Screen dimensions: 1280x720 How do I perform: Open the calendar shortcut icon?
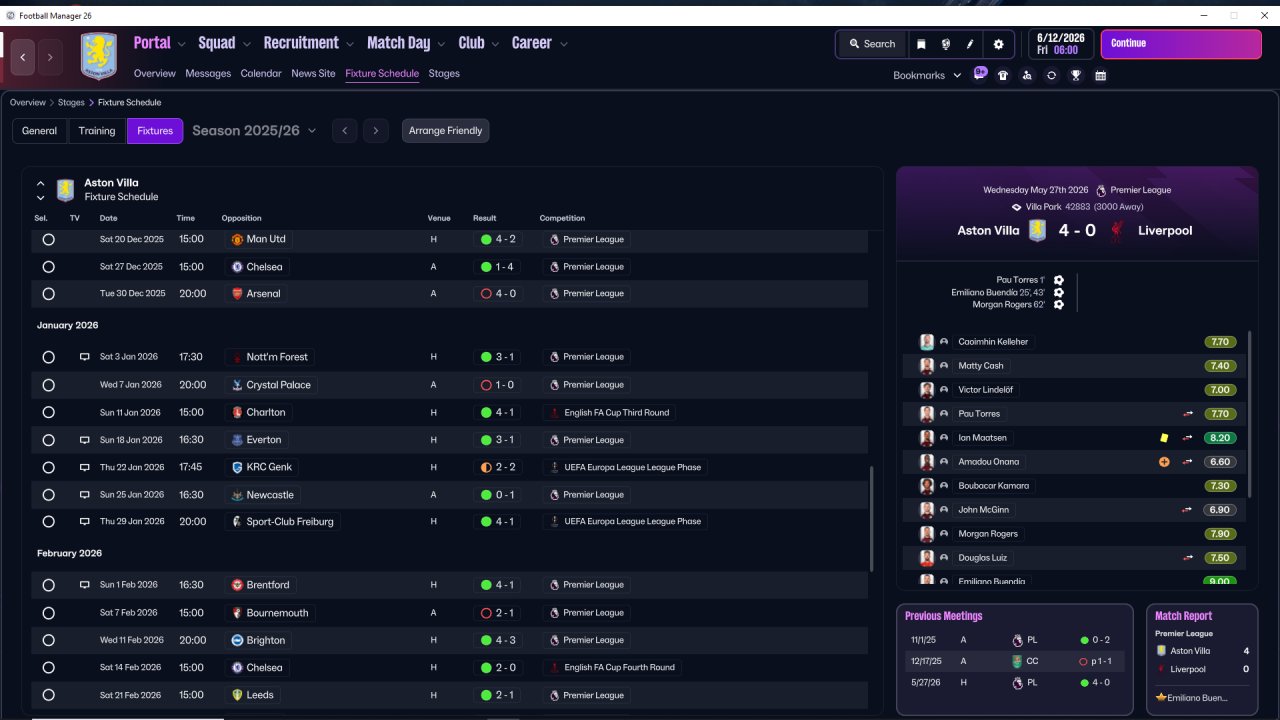[1101, 75]
